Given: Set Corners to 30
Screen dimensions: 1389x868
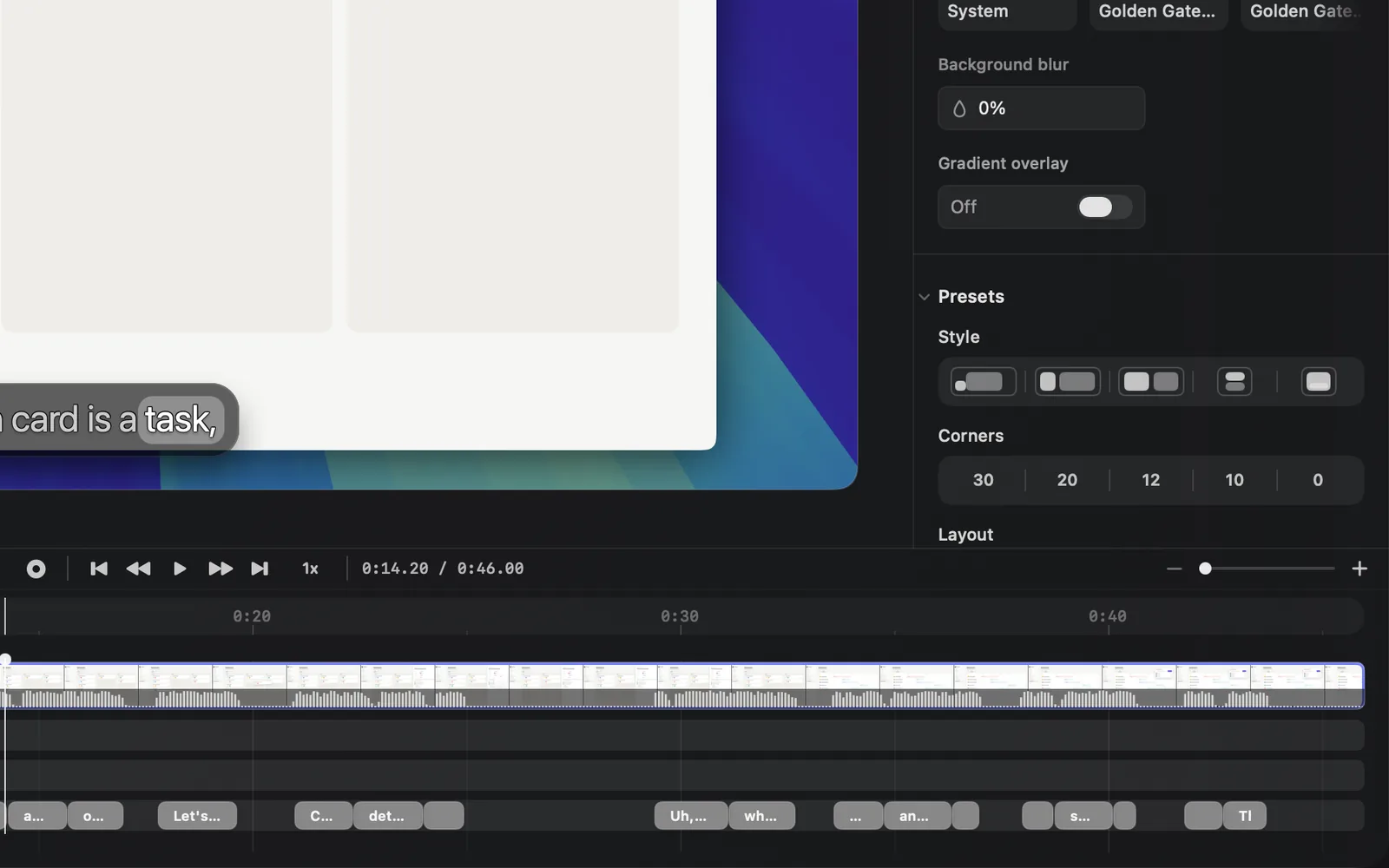Looking at the screenshot, I should pyautogui.click(x=983, y=480).
